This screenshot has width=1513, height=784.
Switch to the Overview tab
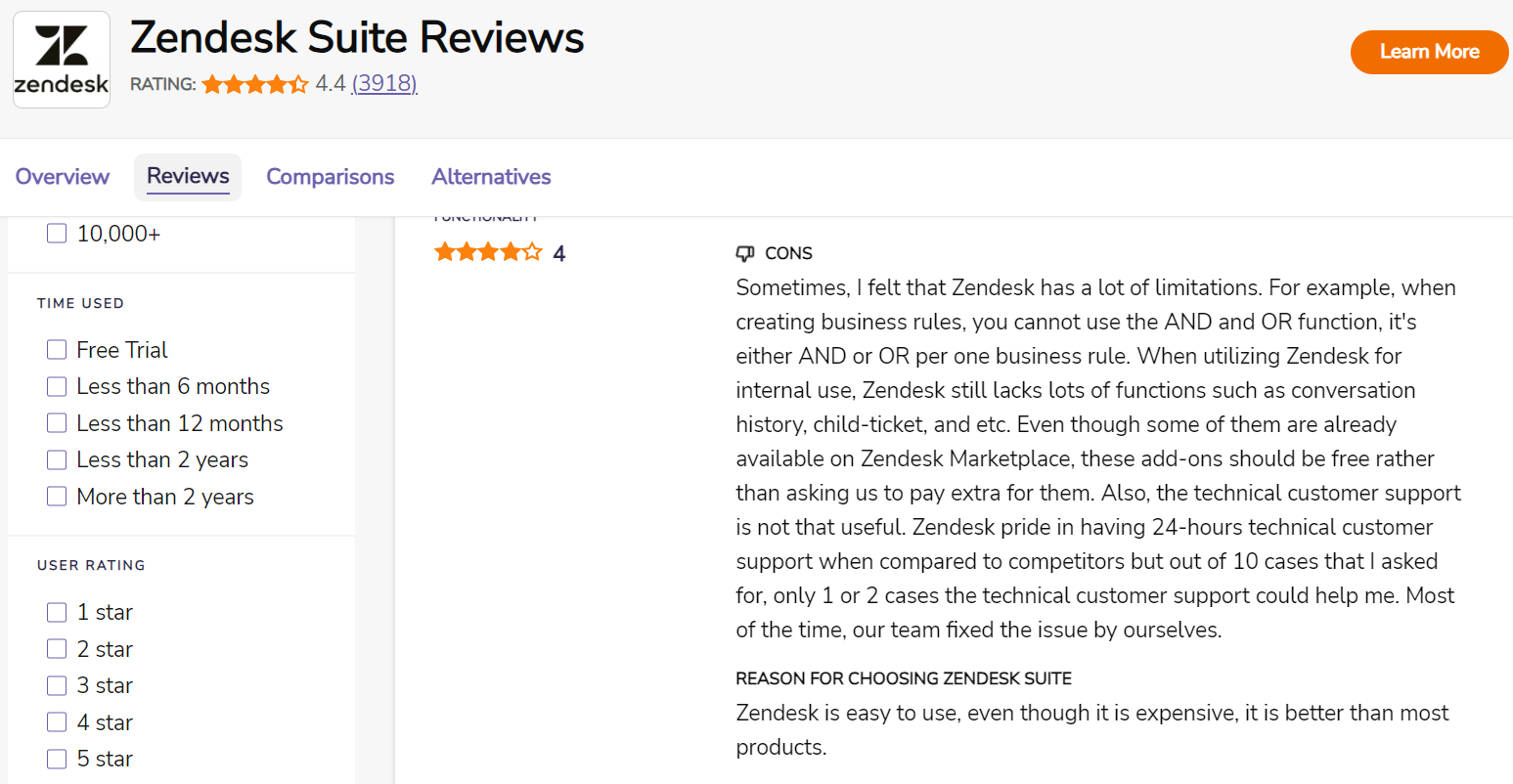tap(62, 177)
